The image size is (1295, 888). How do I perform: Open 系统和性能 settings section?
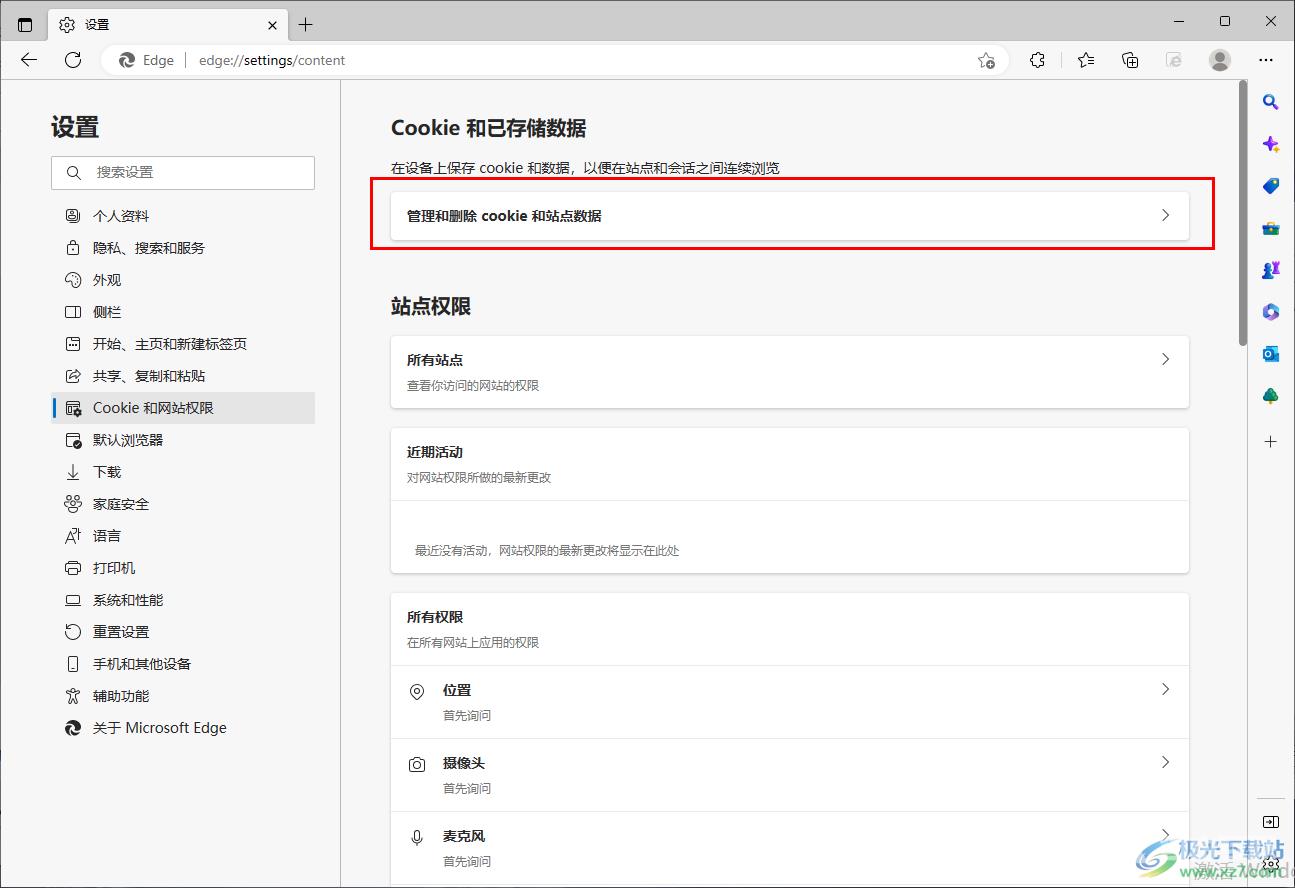183,600
